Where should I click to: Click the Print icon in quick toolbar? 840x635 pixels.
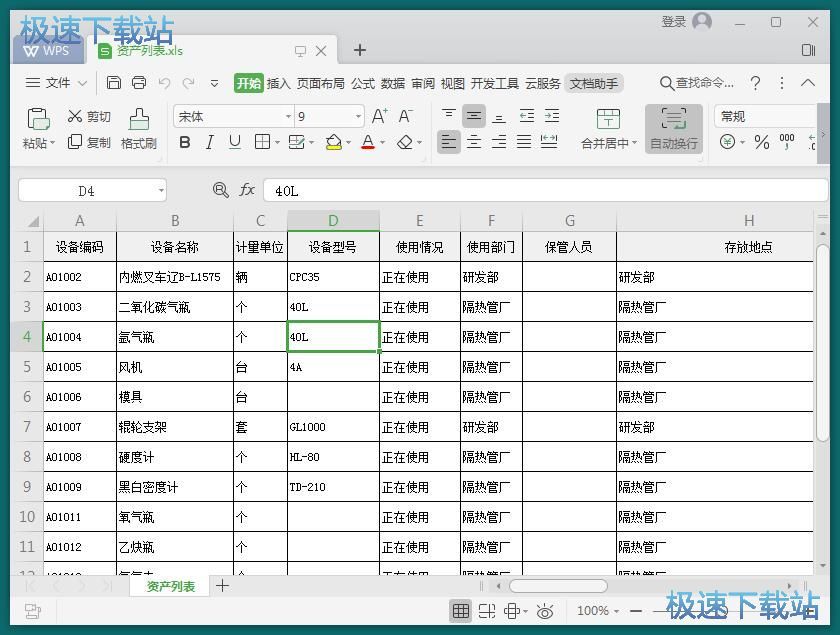pos(139,83)
